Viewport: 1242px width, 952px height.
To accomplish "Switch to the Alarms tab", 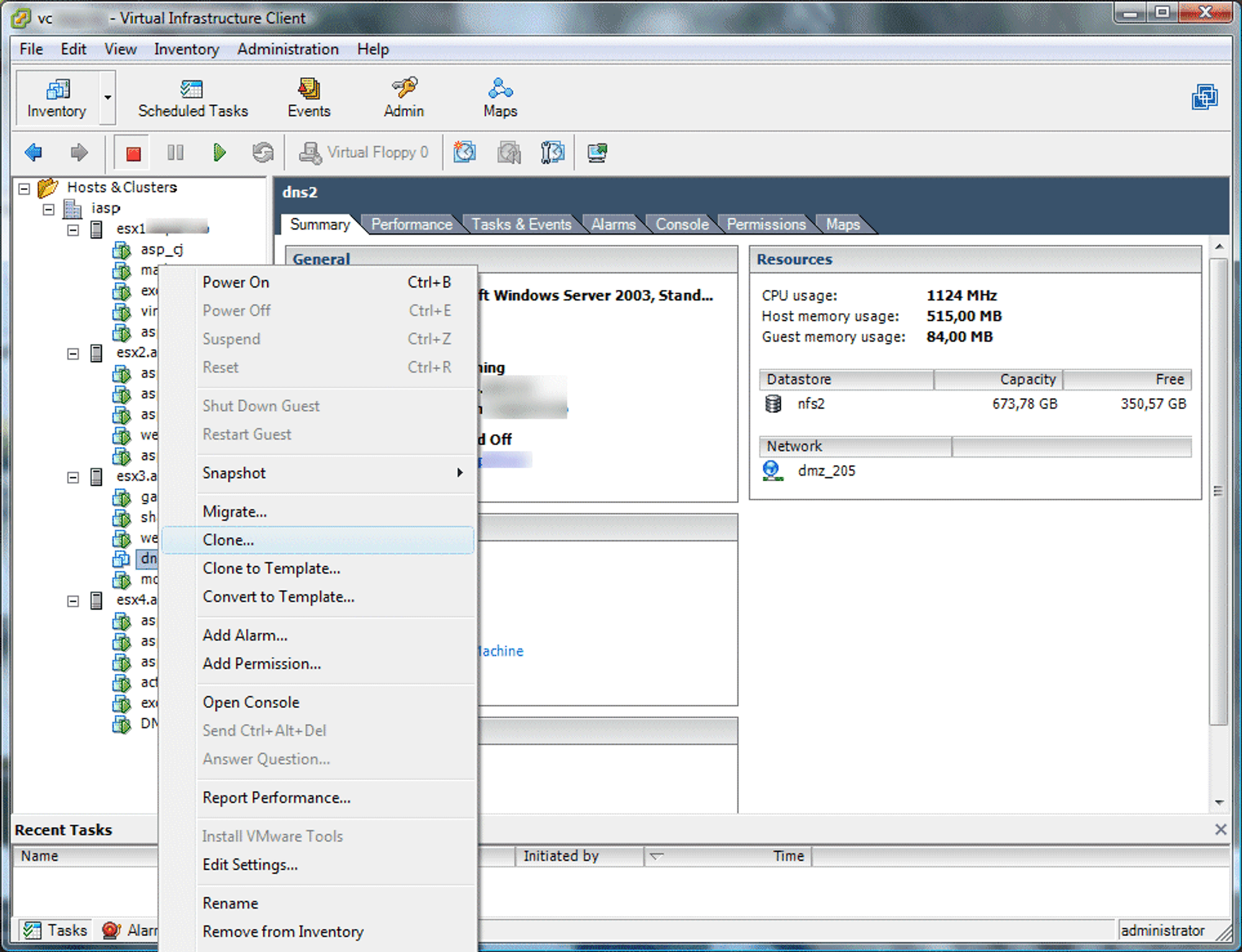I will point(614,224).
